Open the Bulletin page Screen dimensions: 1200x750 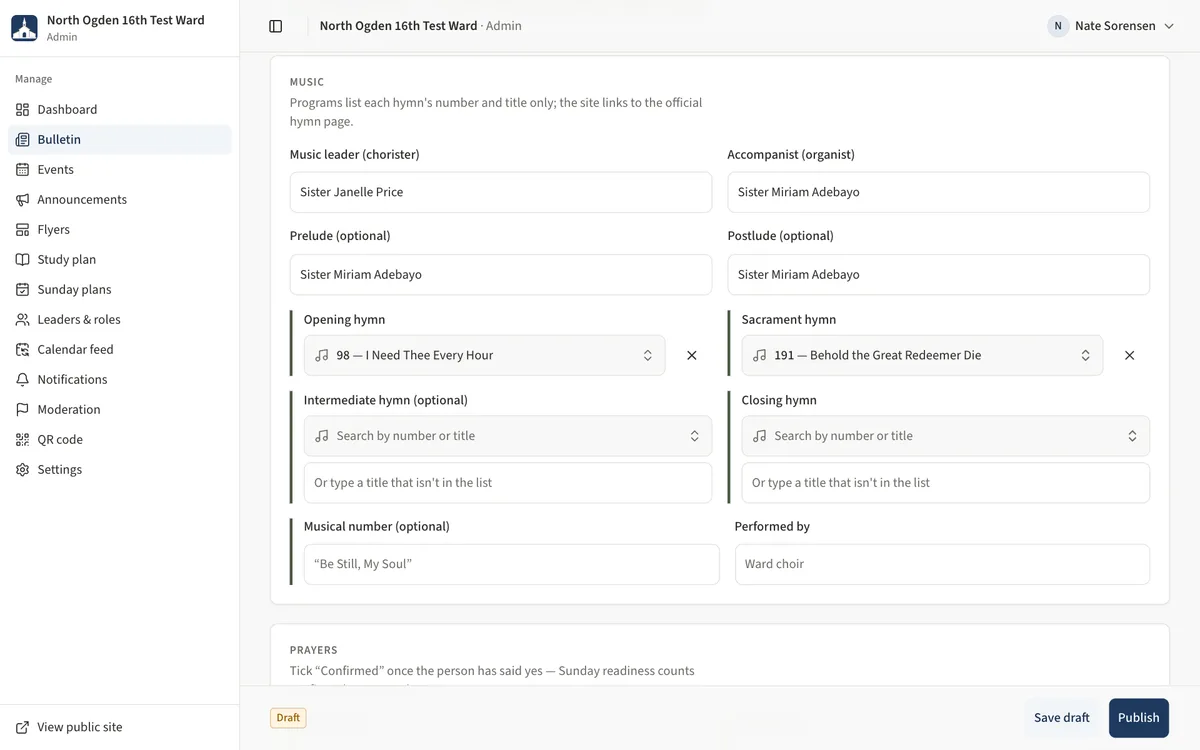(120, 139)
